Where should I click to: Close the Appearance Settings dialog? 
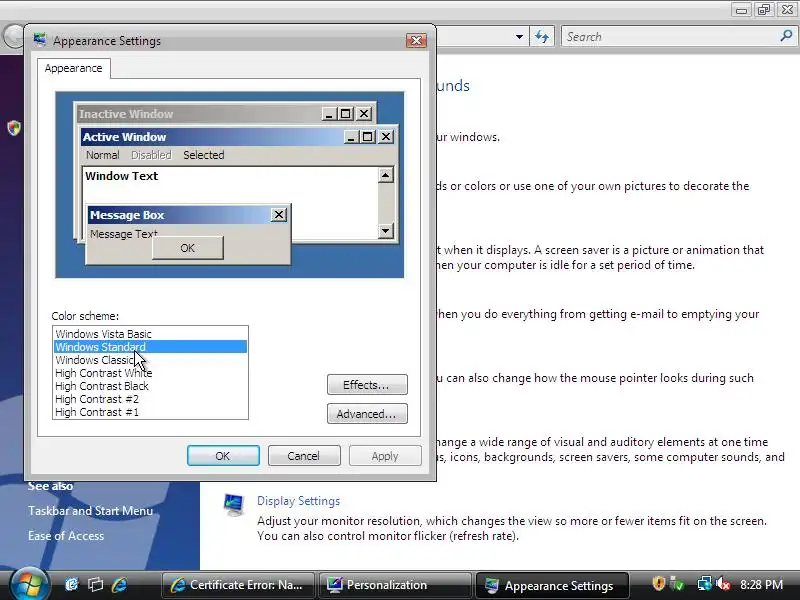pyautogui.click(x=416, y=40)
